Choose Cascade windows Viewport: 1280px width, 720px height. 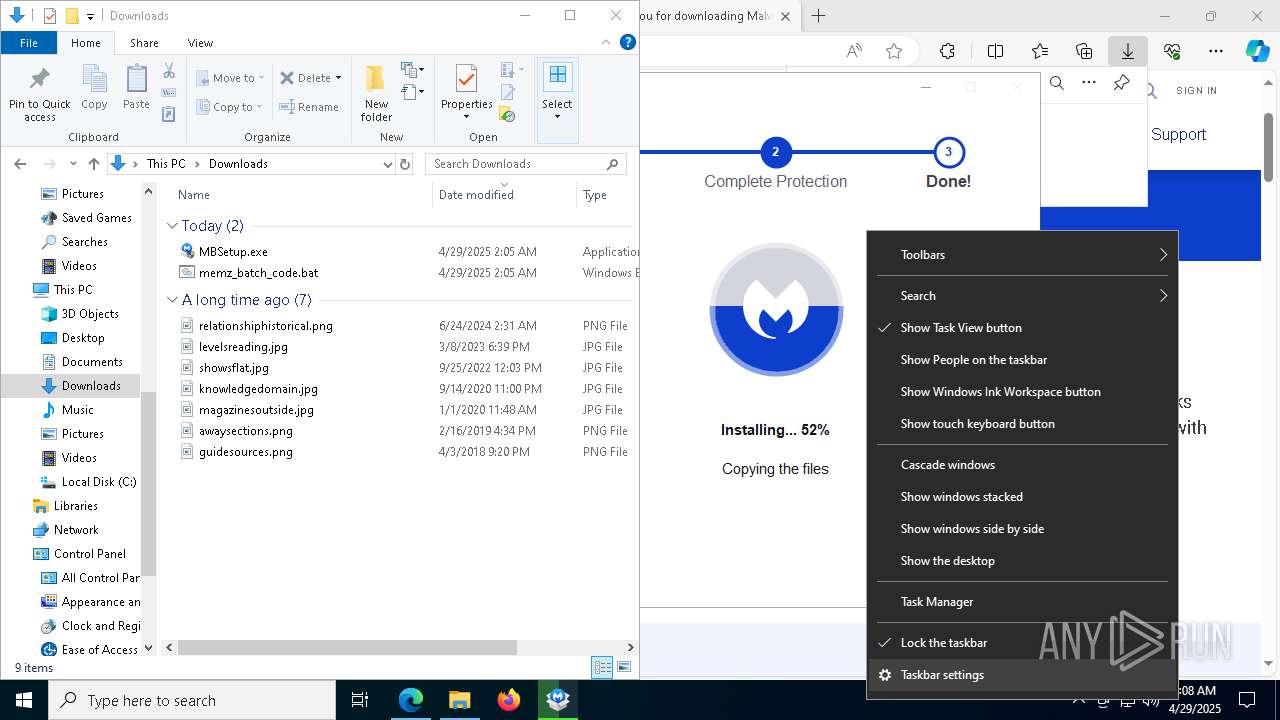(x=1022, y=465)
